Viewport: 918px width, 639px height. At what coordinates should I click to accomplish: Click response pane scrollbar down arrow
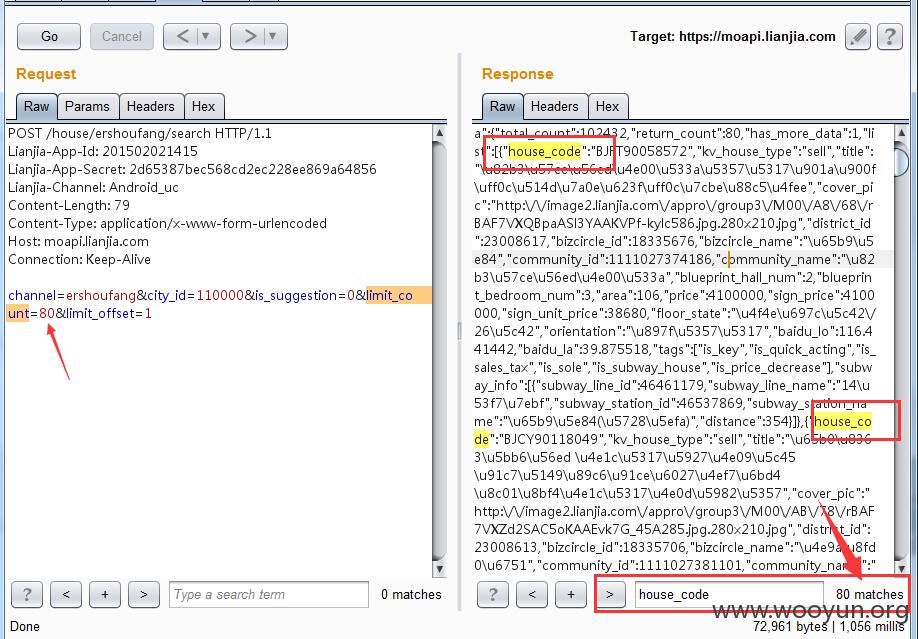[x=902, y=568]
